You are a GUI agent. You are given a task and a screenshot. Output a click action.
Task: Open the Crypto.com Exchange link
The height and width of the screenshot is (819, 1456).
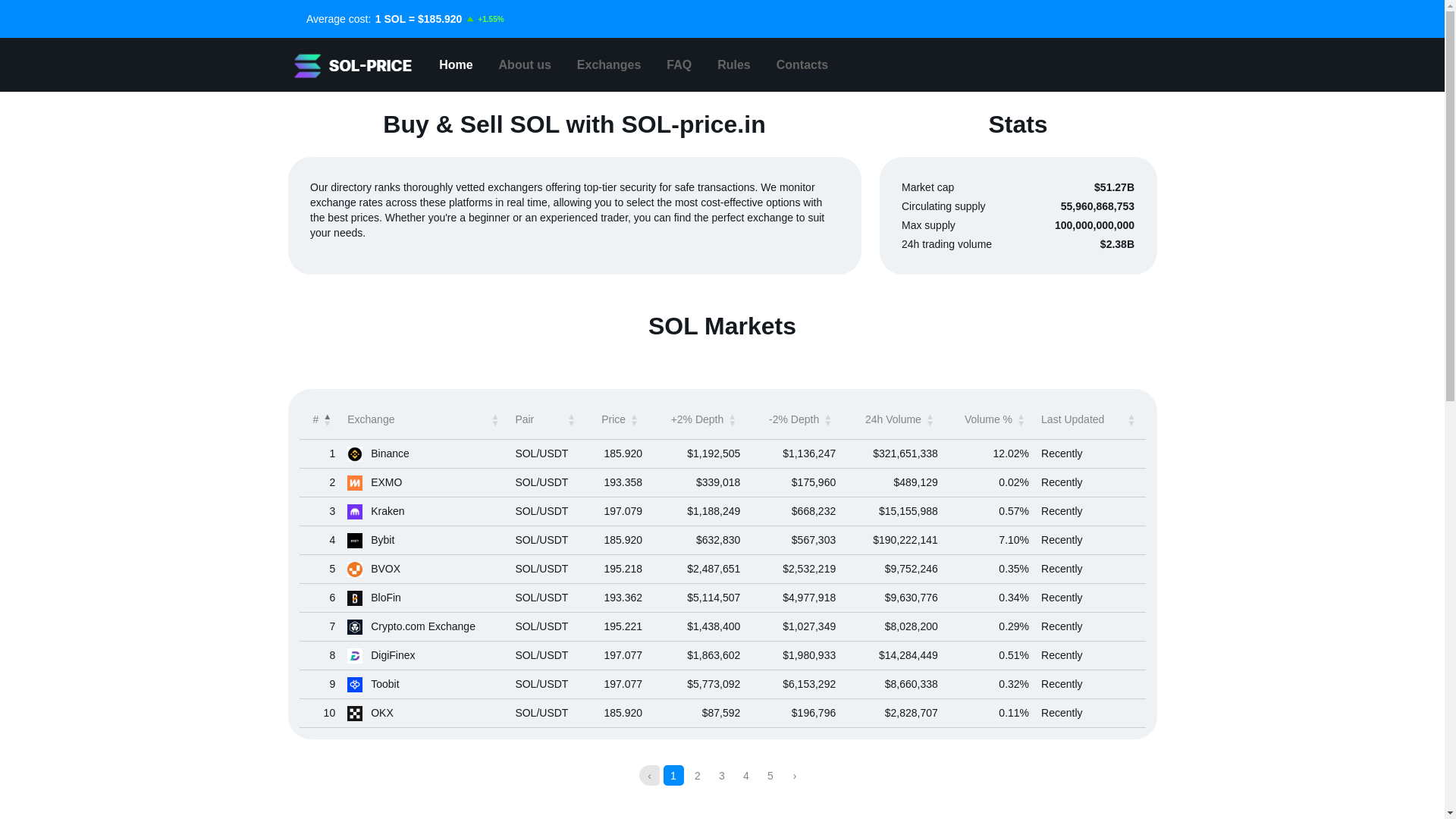pos(423,626)
